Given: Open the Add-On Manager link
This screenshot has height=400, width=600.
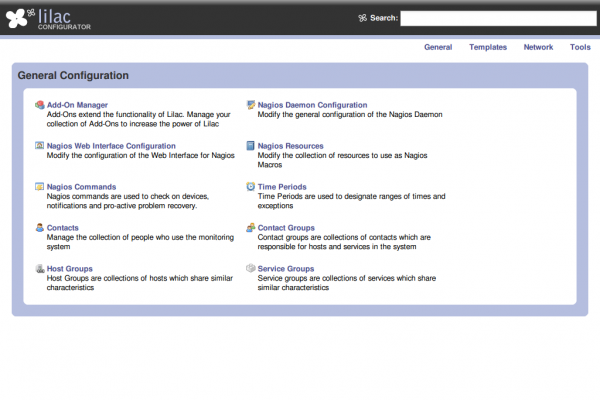Looking at the screenshot, I should pyautogui.click(x=77, y=105).
